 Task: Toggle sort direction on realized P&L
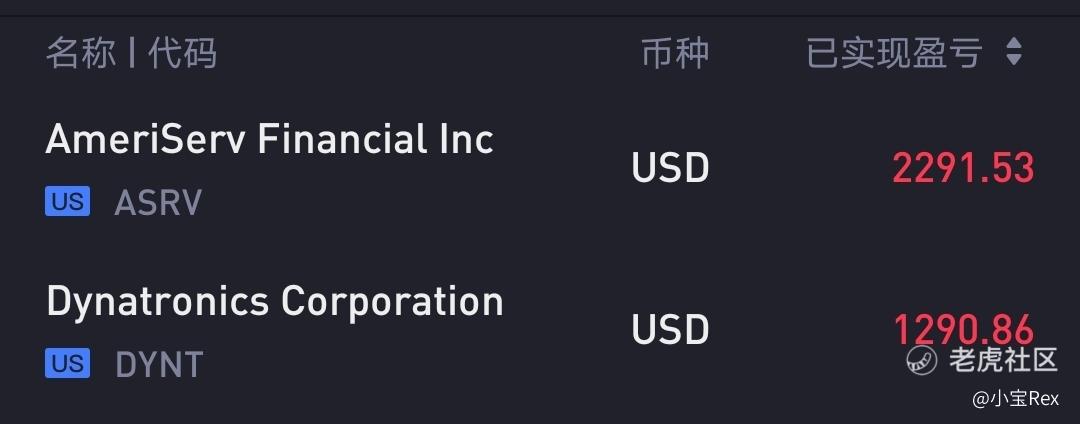pyautogui.click(x=1013, y=52)
